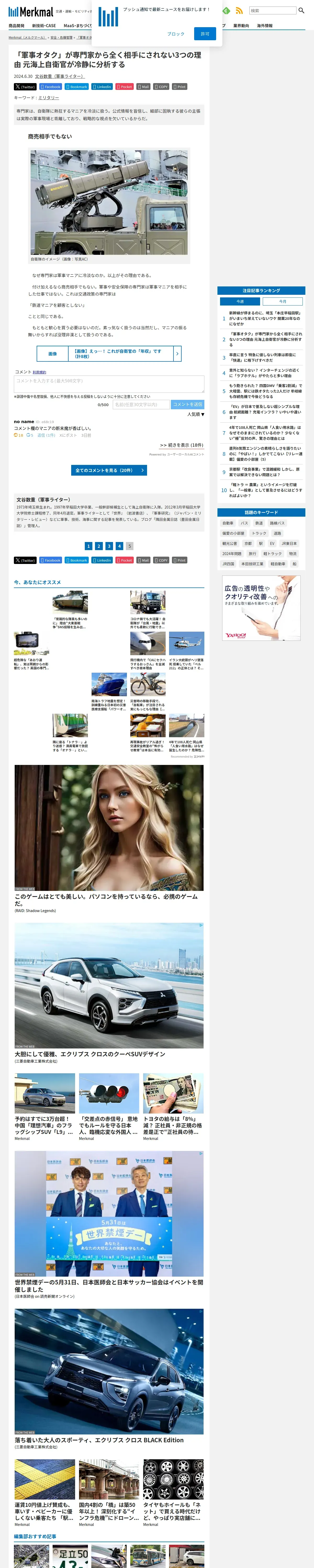Open keyword link ミリタリー
This screenshot has height=1568, width=314.
pos(49,97)
